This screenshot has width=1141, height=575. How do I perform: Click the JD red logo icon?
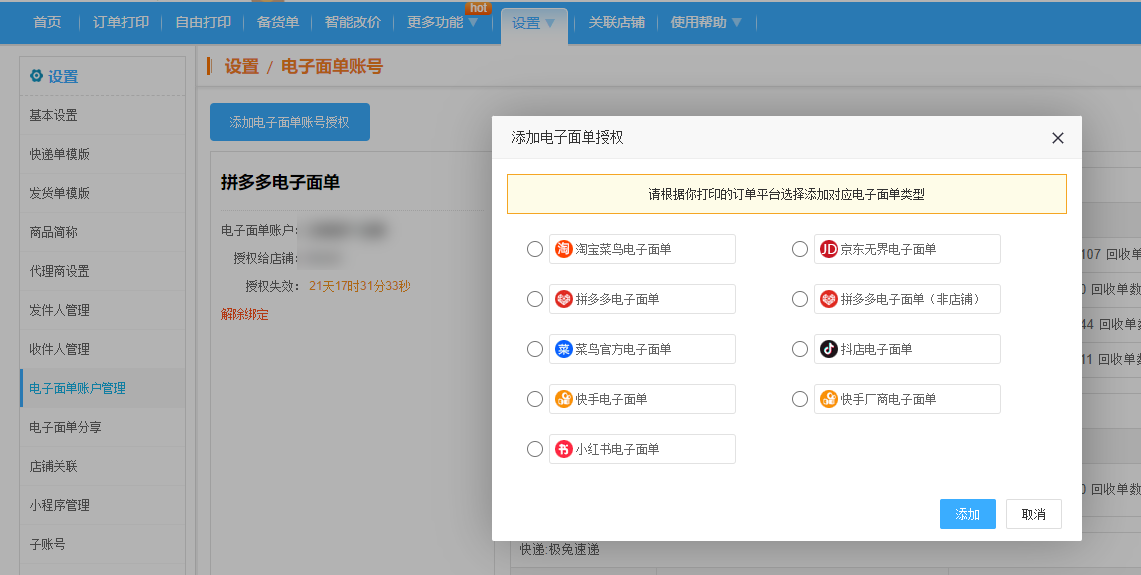[x=829, y=249]
